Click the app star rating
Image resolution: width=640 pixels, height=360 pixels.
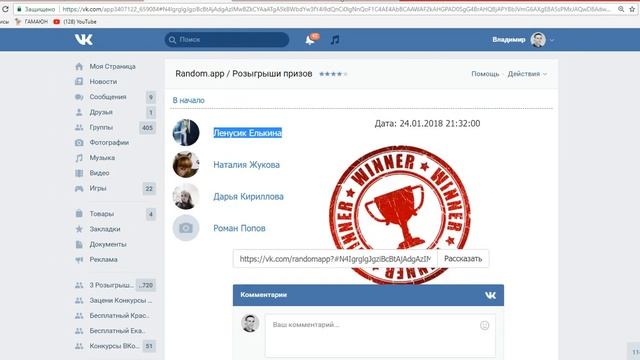333,74
